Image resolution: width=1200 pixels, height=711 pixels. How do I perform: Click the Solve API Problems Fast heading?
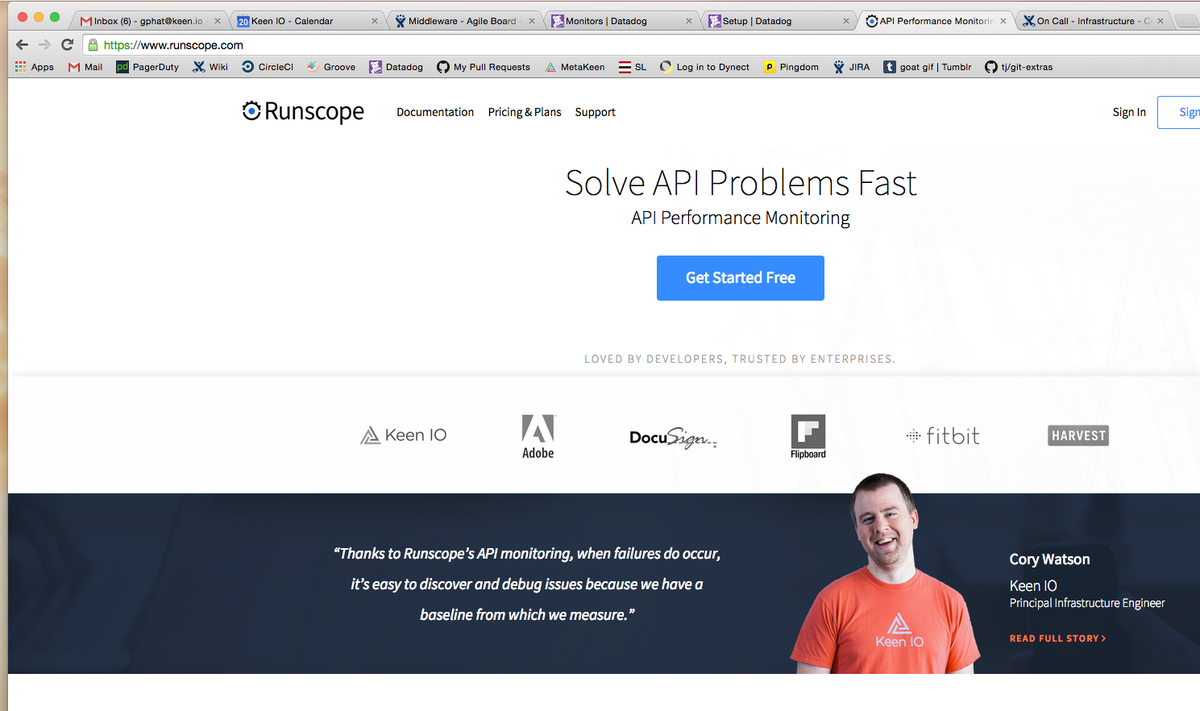click(741, 183)
